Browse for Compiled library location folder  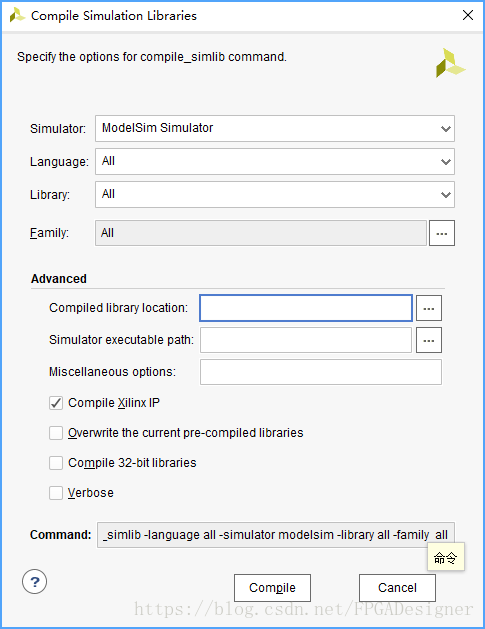pos(429,308)
